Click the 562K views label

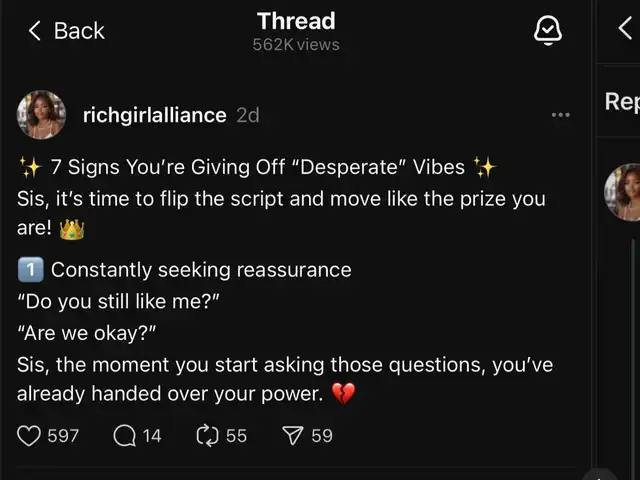pyautogui.click(x=296, y=45)
